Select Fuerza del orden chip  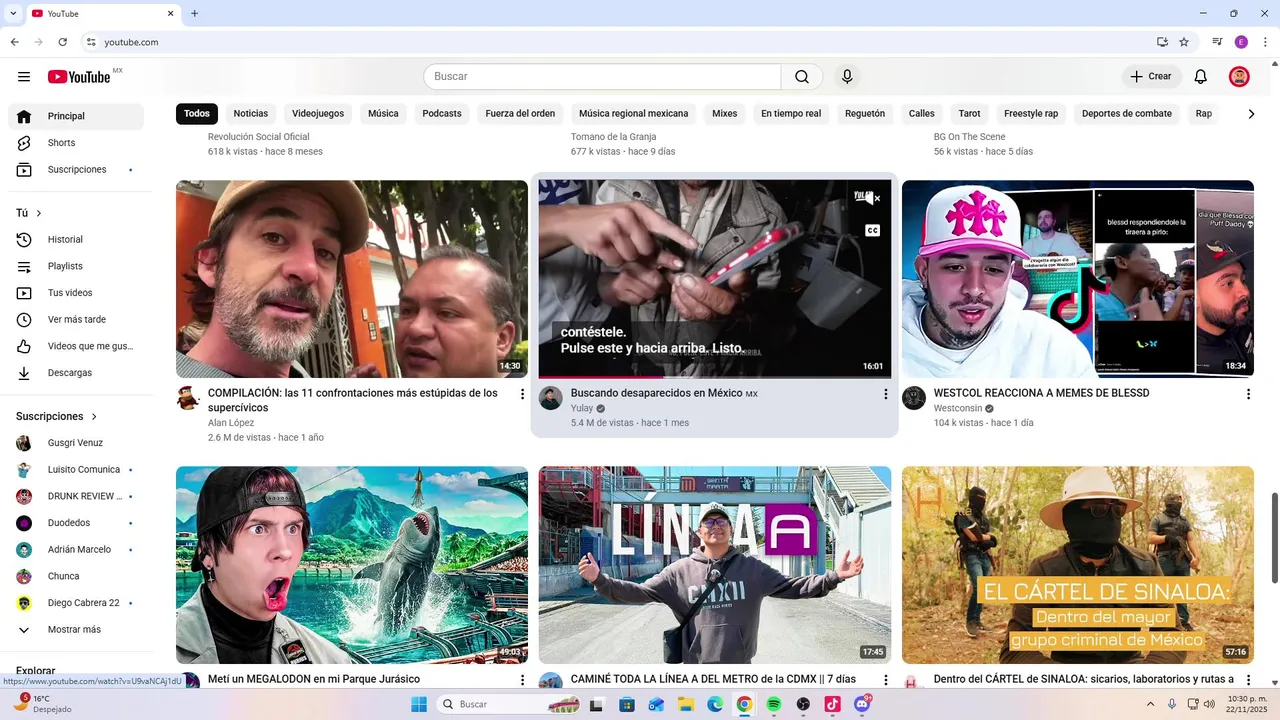[520, 114]
